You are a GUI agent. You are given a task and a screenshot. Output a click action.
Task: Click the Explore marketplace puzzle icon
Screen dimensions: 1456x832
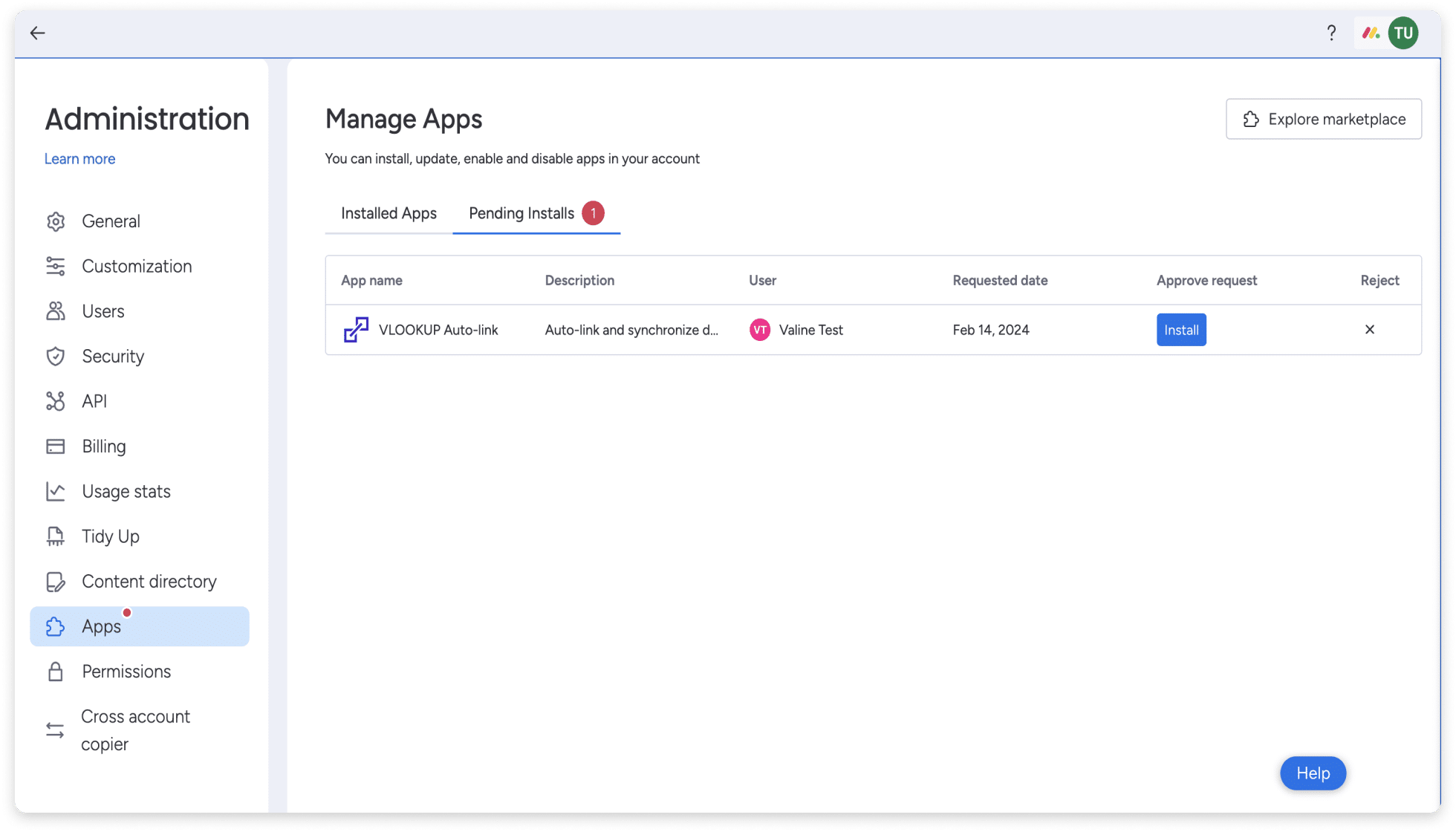[1251, 119]
